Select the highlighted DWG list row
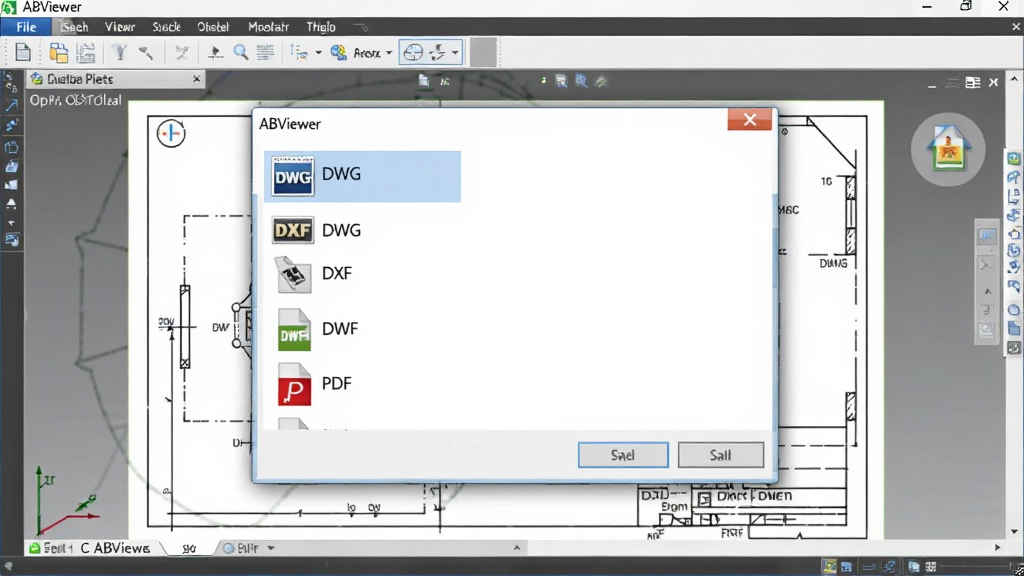Viewport: 1024px width, 576px height. (x=362, y=176)
